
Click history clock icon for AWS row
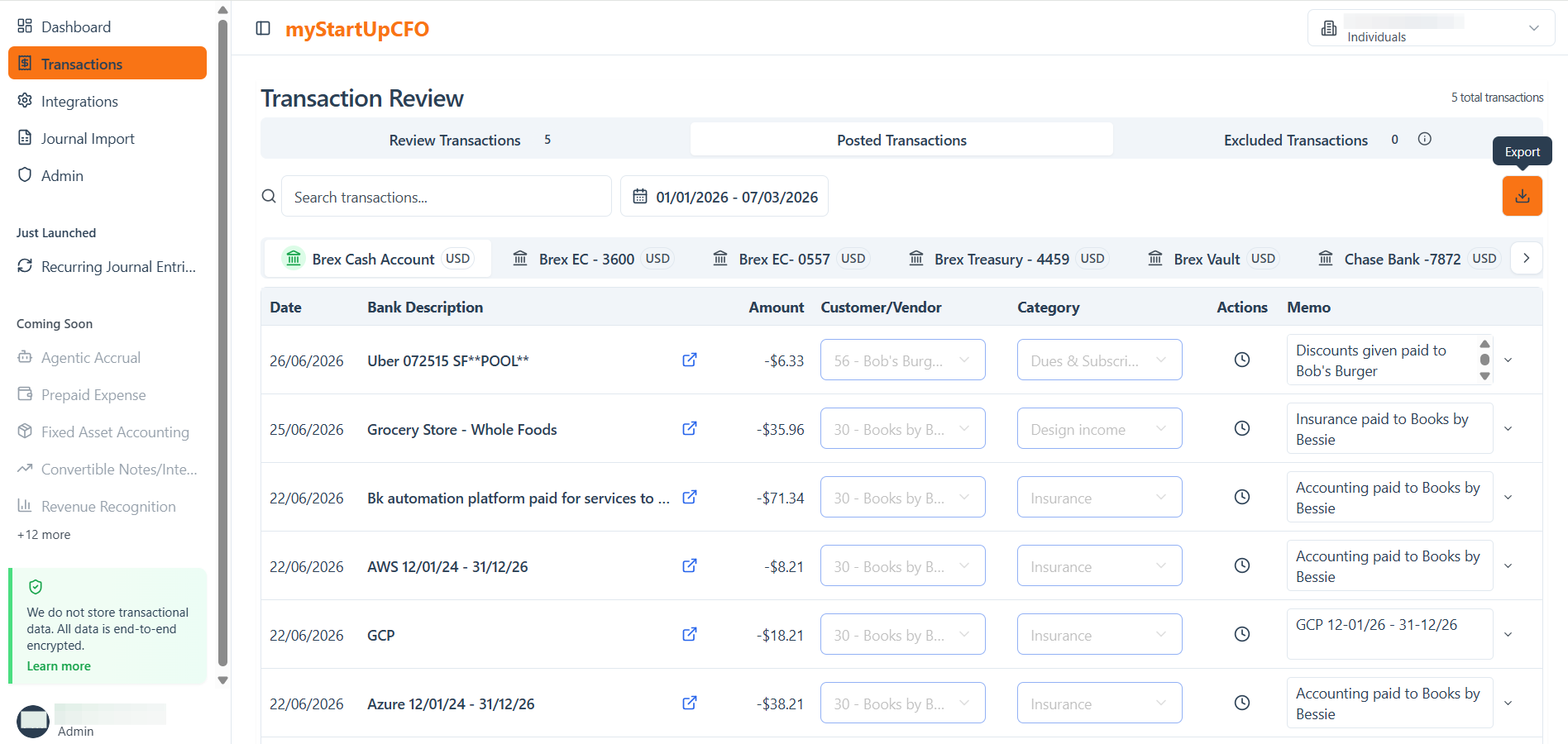1241,565
